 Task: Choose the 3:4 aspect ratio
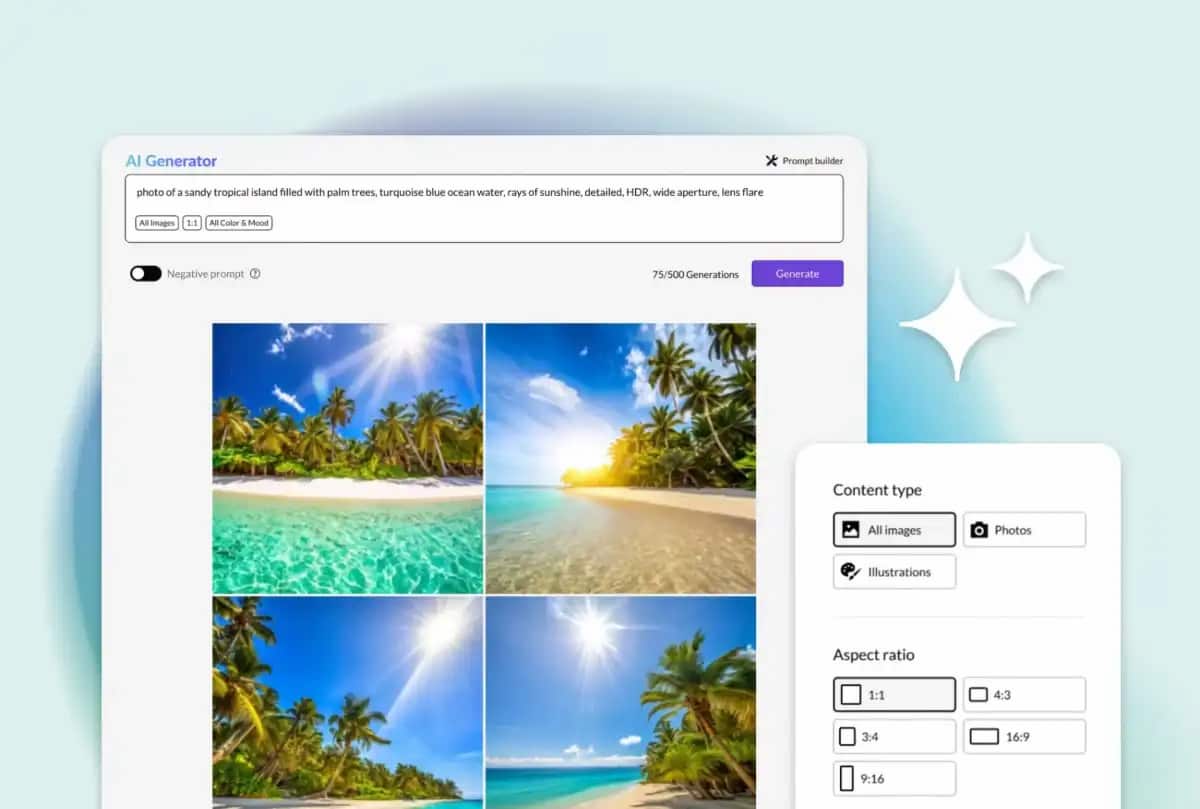pyautogui.click(x=894, y=736)
